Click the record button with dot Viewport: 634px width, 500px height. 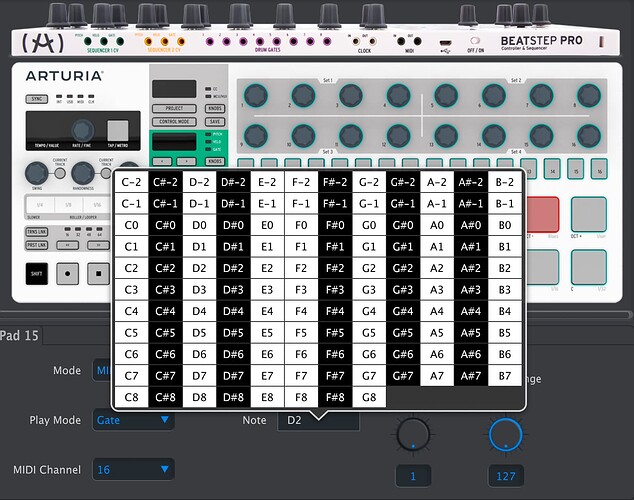[68, 274]
